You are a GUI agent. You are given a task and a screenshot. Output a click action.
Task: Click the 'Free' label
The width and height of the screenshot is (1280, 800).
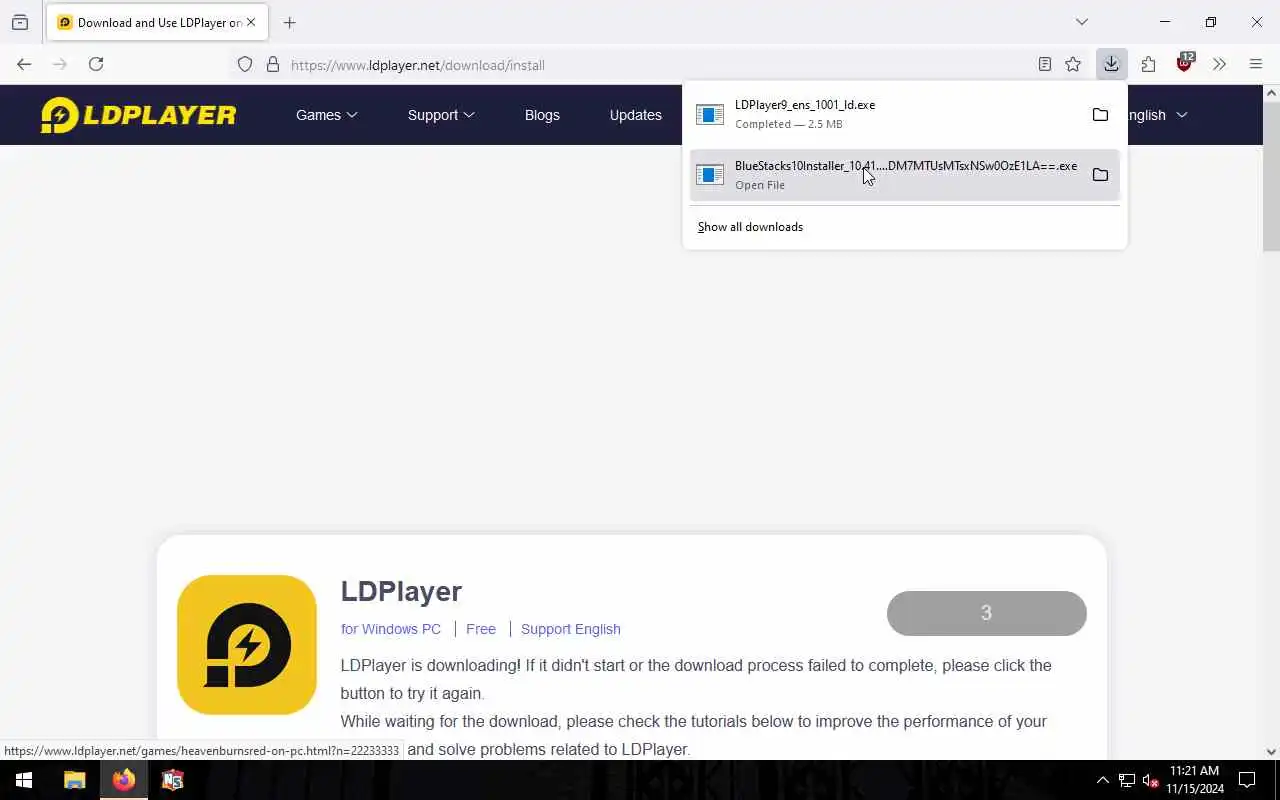[481, 629]
